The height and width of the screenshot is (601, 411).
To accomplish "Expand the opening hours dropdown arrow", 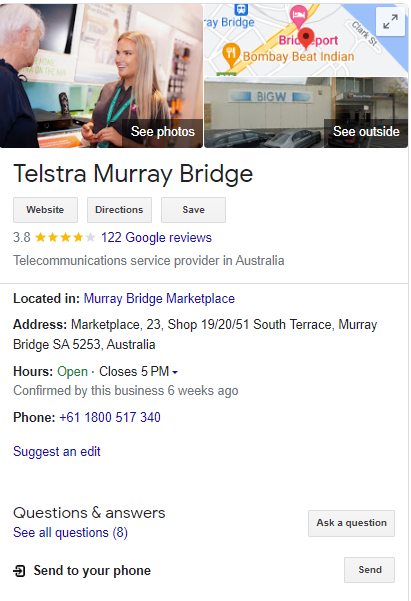I will (175, 372).
